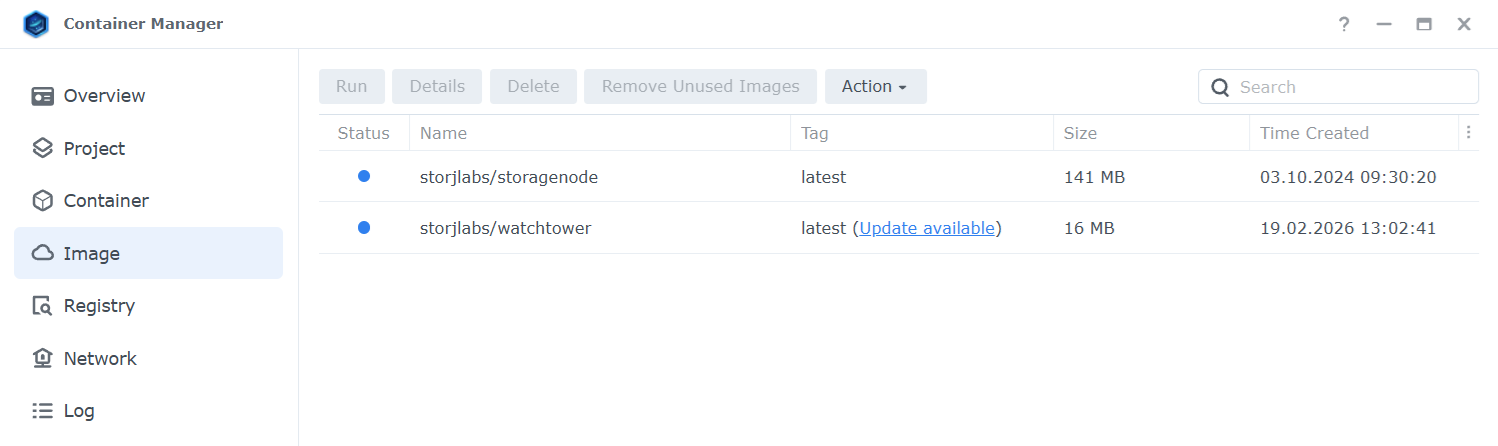
Task: Open the column options kebab menu
Action: 1468,132
